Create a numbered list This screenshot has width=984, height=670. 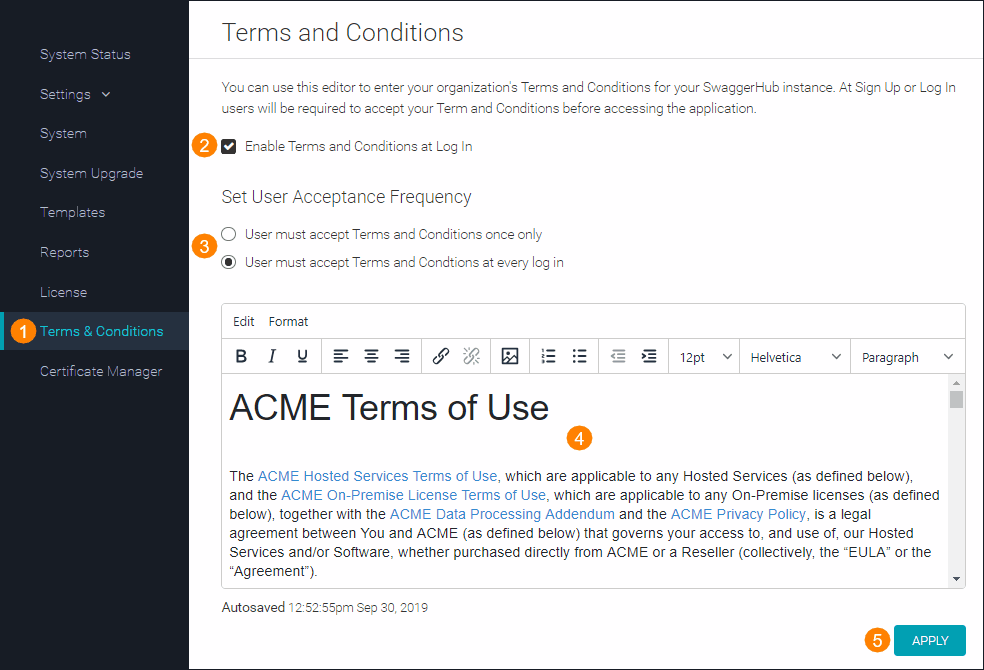(x=548, y=356)
